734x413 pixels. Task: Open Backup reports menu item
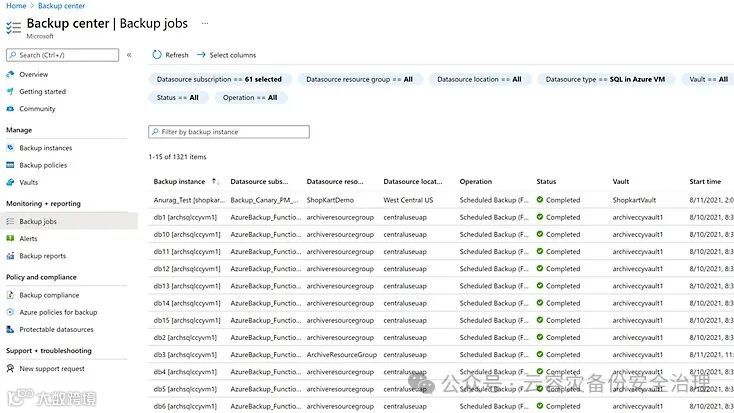[43, 256]
